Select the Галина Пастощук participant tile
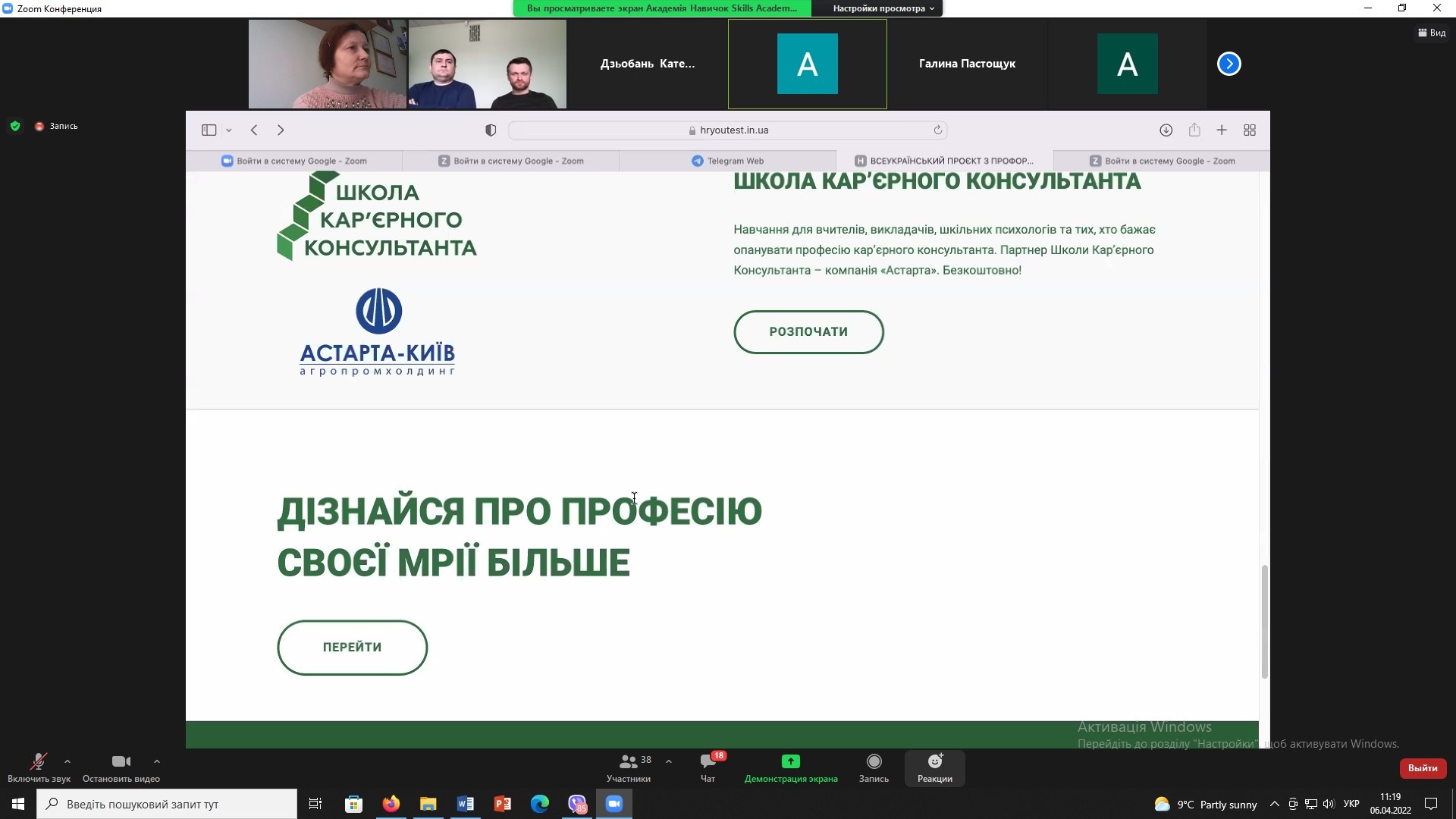The width and height of the screenshot is (1456, 819). click(x=967, y=64)
